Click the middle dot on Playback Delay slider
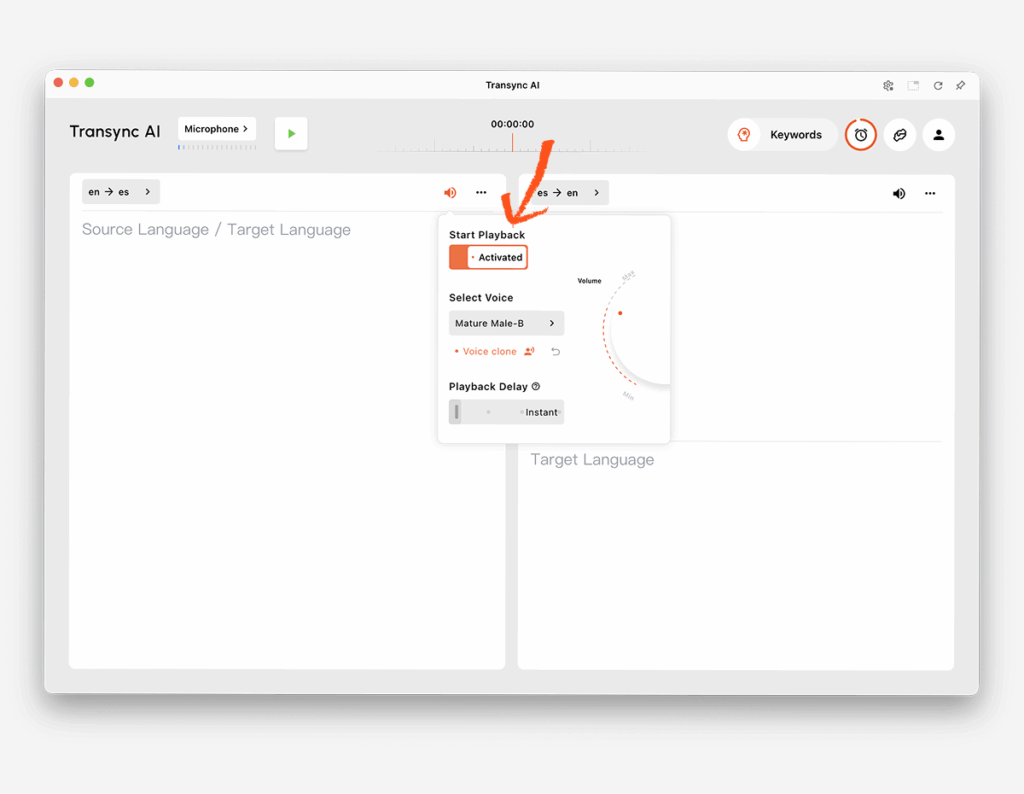This screenshot has width=1024, height=794. coord(488,412)
